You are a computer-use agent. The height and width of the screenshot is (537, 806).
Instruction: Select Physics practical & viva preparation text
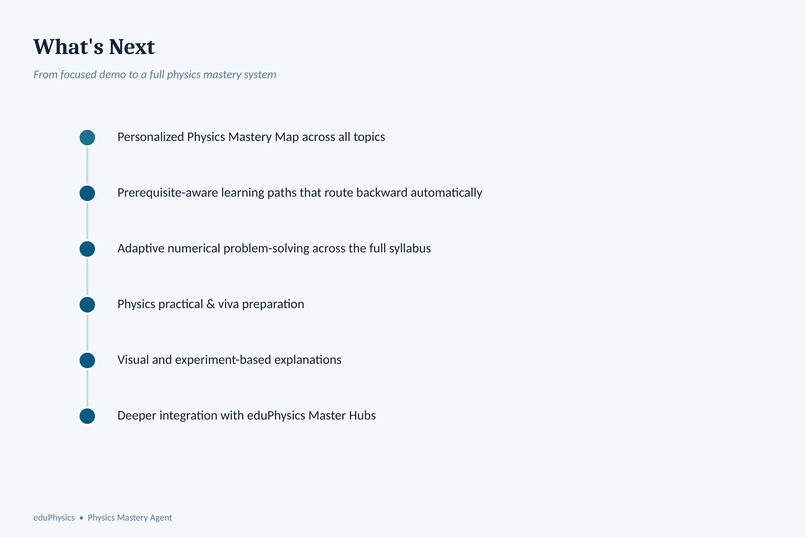pos(211,304)
